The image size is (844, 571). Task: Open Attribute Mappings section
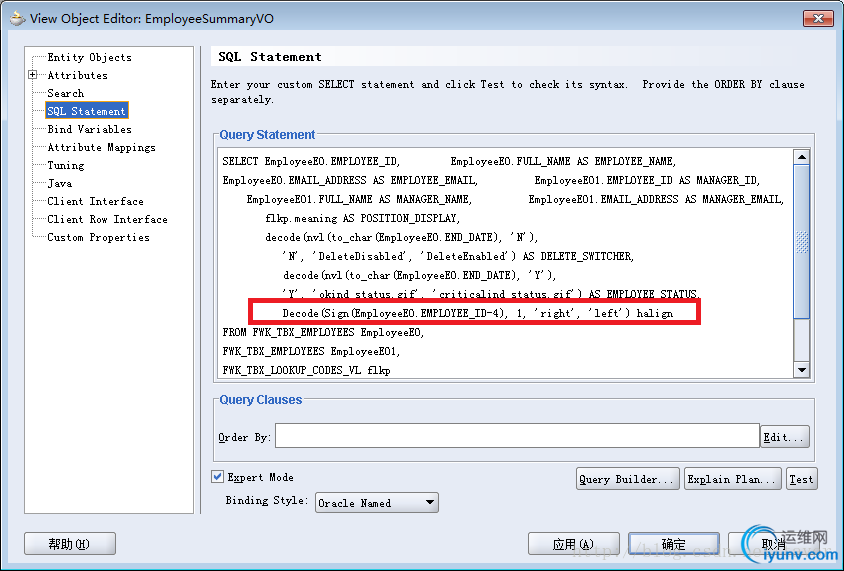101,147
